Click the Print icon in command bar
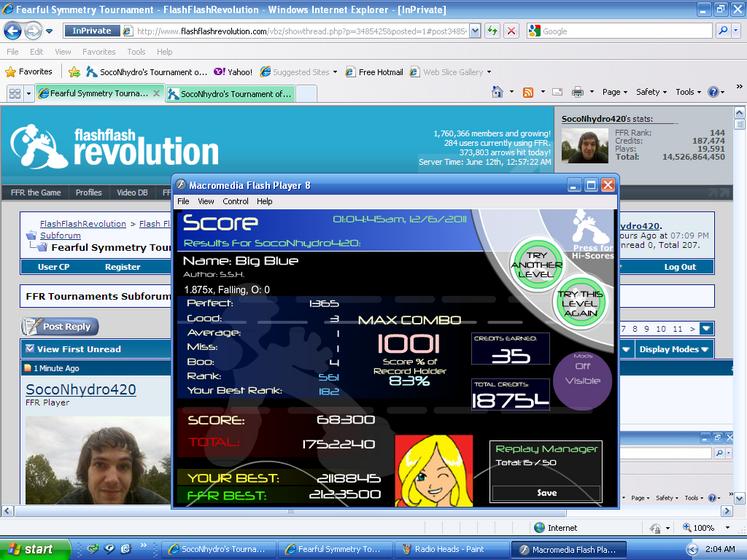This screenshot has height=560, width=747. 577,92
